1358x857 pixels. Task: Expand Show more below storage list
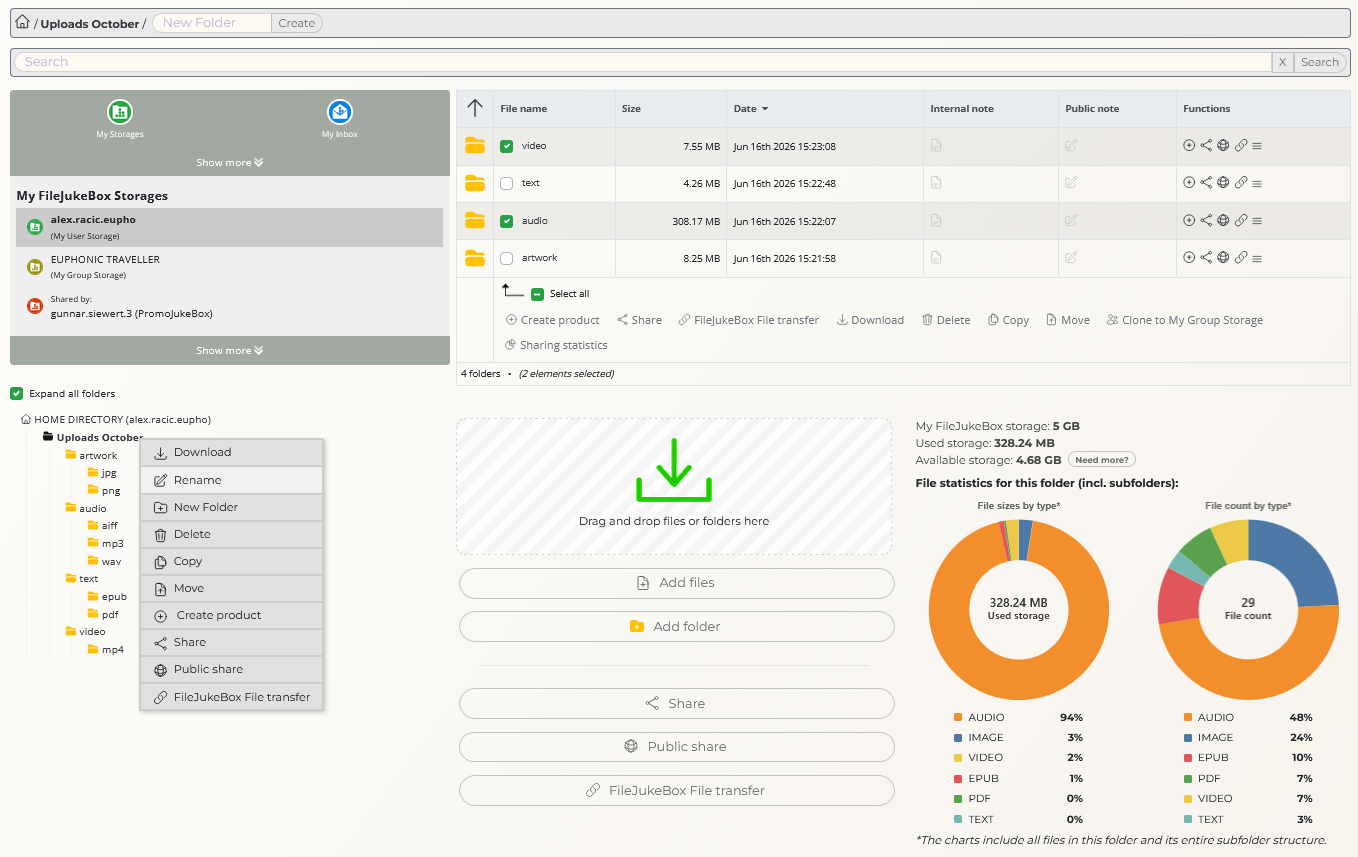pyautogui.click(x=230, y=350)
